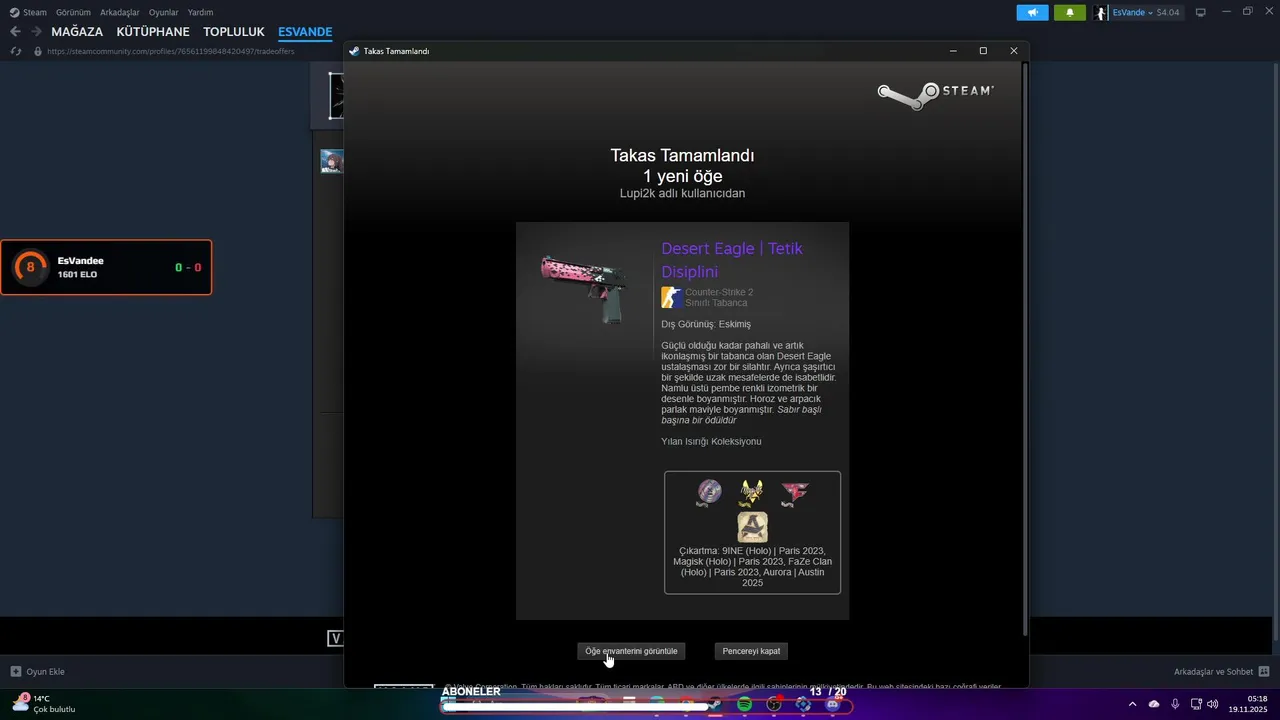Image resolution: width=1280 pixels, height=720 pixels.
Task: Click the 9INE Holo sticker icon
Action: [709, 492]
